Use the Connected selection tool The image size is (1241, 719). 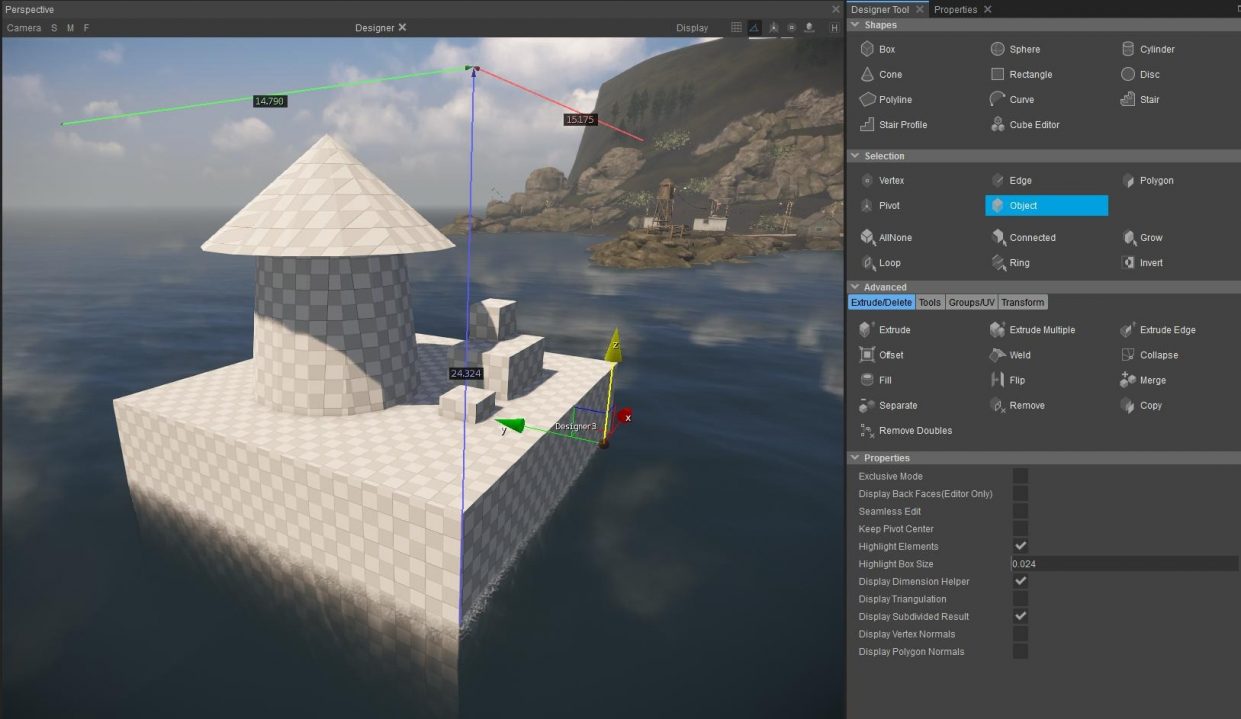click(x=1023, y=237)
